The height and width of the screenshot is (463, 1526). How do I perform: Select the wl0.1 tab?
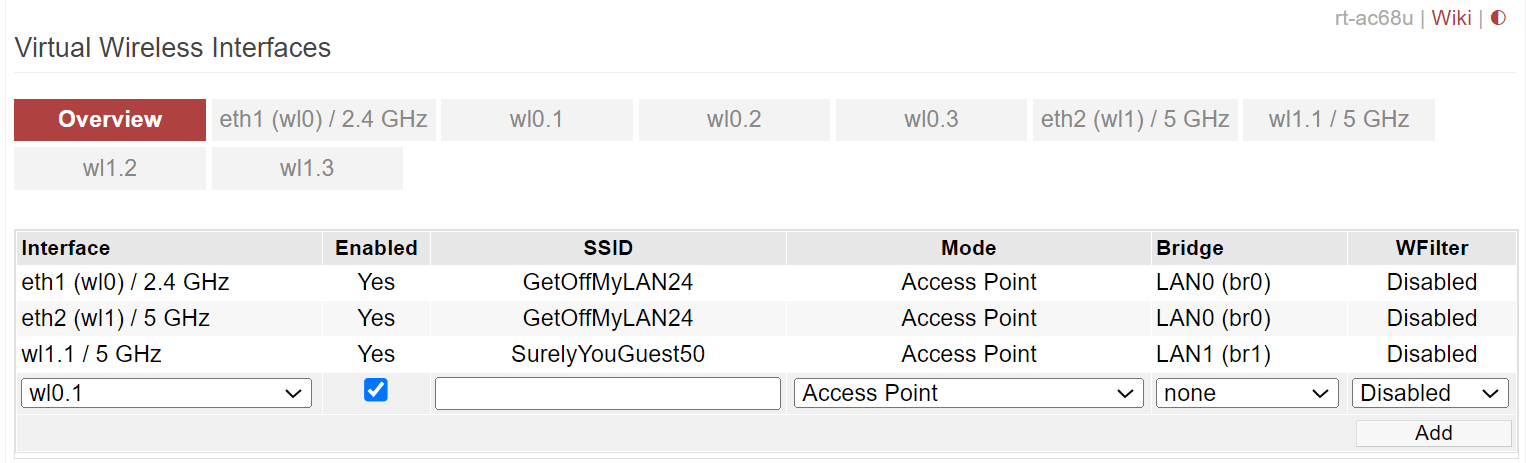click(536, 120)
